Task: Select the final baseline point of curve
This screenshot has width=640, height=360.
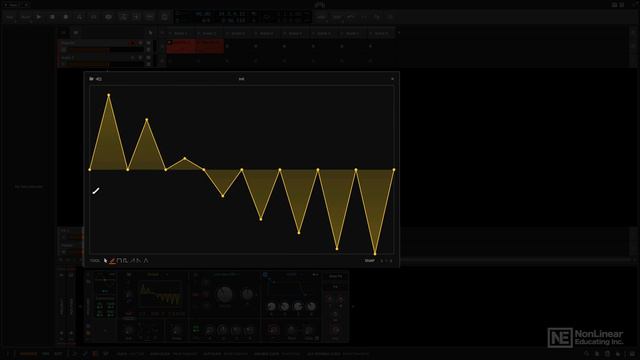Action: click(x=394, y=169)
